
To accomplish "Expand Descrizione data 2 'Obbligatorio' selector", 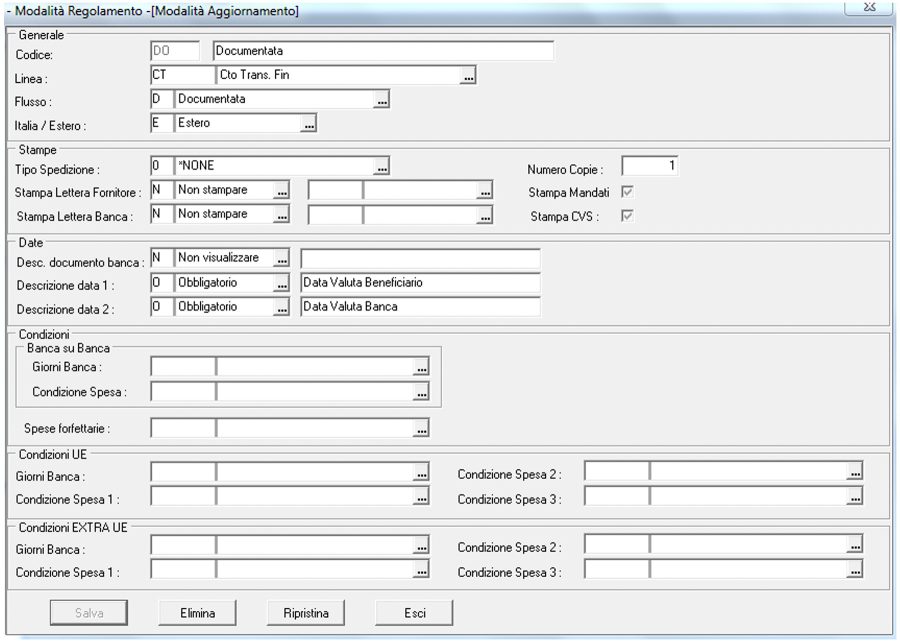I will (282, 307).
